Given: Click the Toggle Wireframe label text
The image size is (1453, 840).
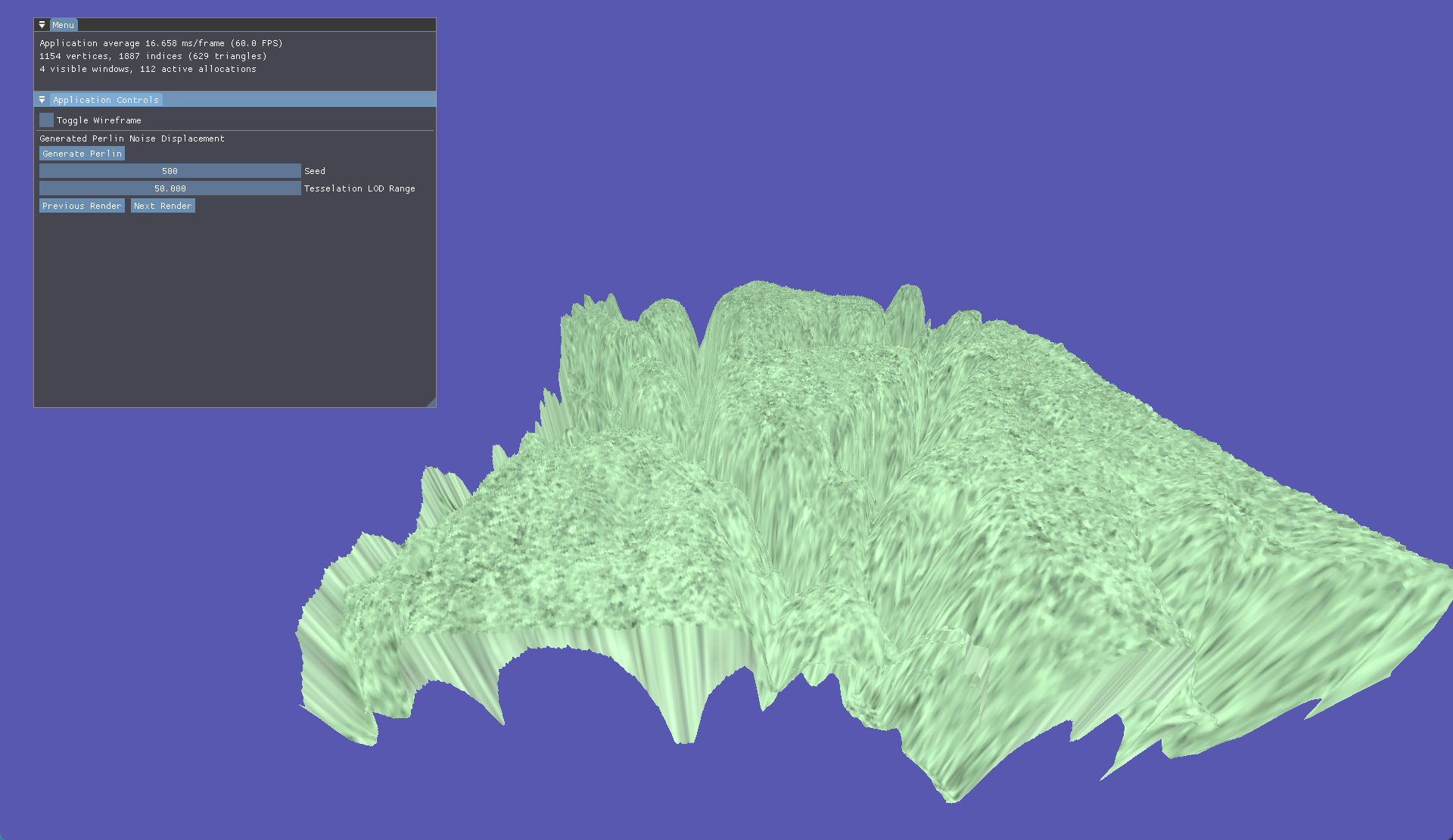Looking at the screenshot, I should [98, 120].
